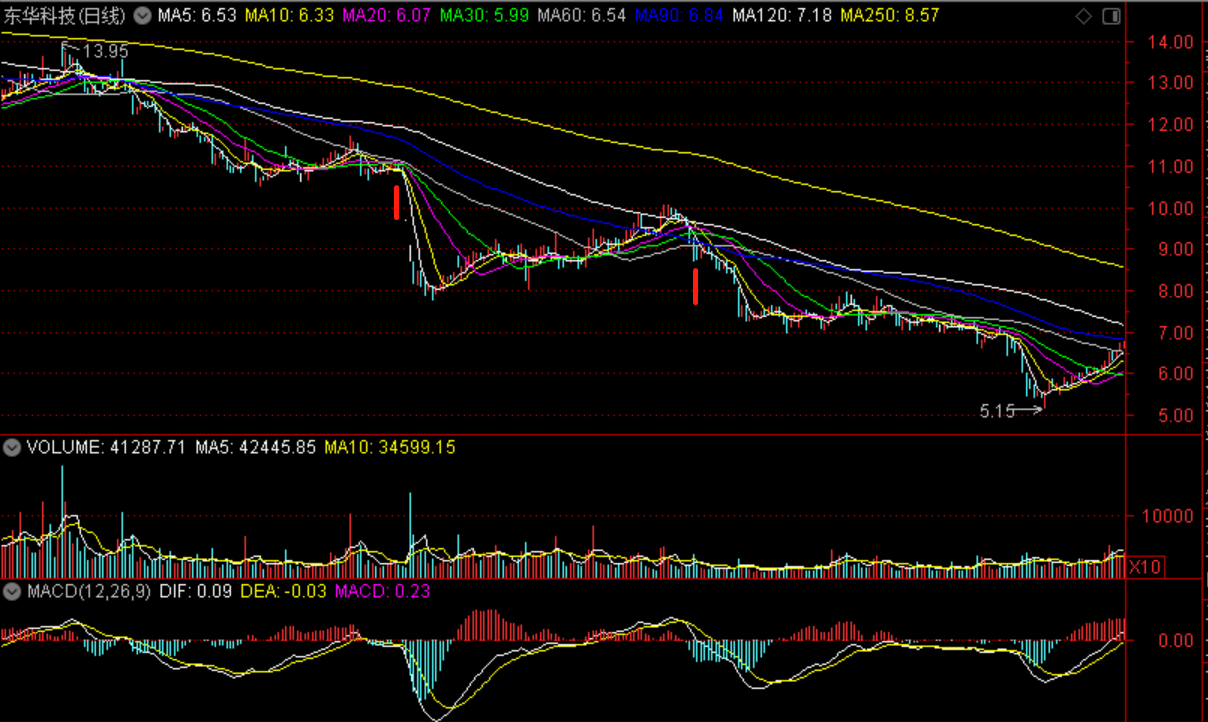Click the 6.00 price axis label
Screen dimensions: 1208x722
1178,373
